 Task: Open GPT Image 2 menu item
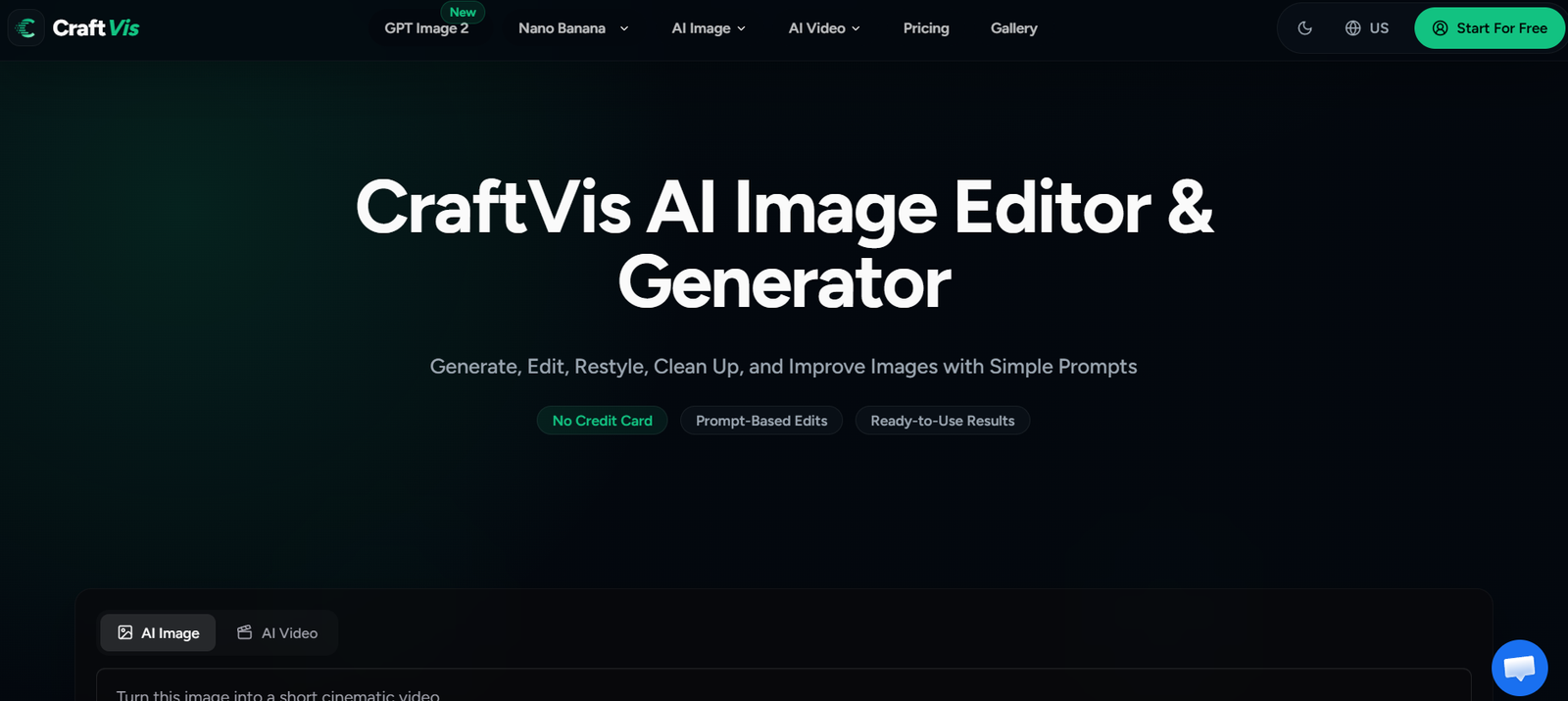426,28
